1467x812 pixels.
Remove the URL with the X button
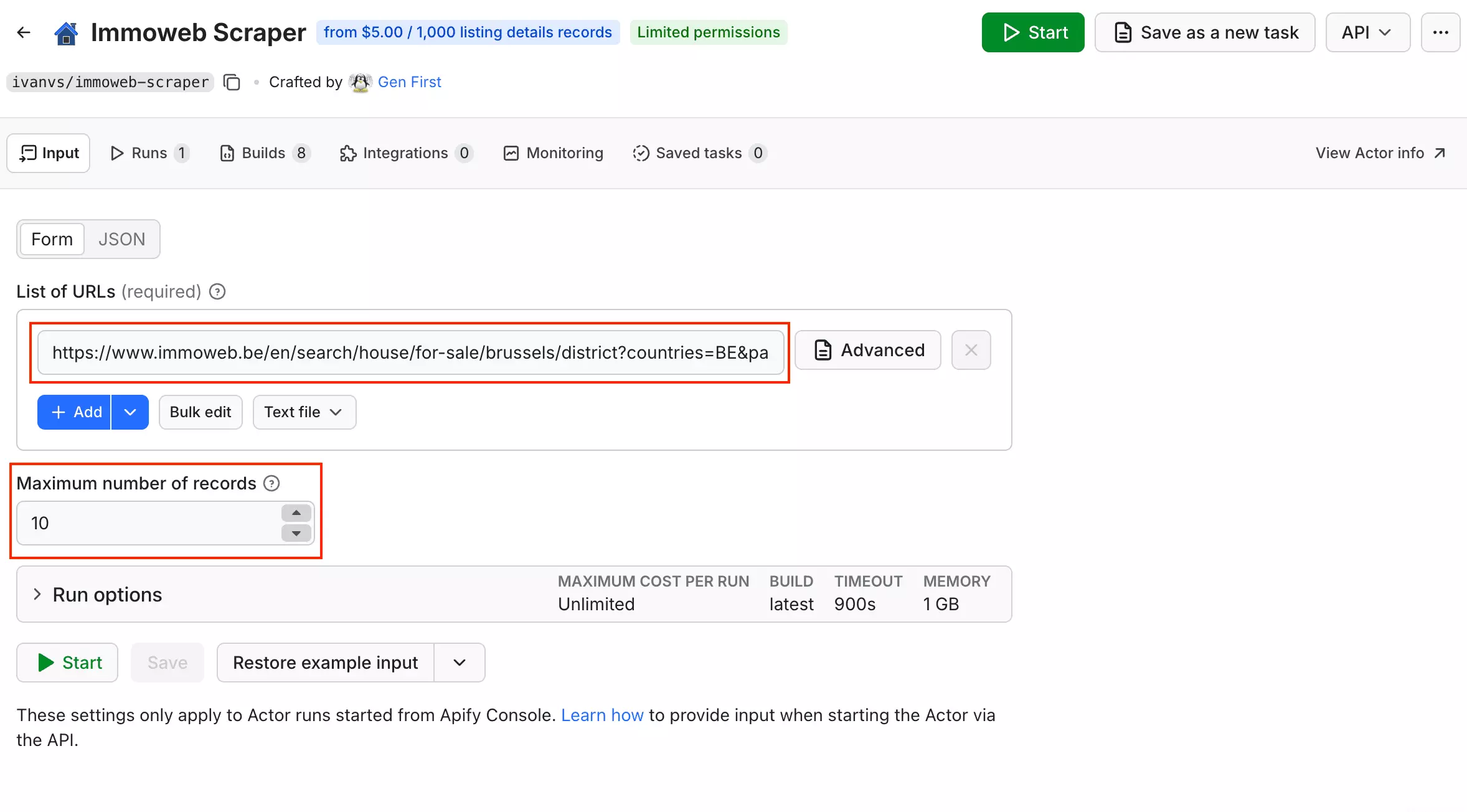tap(971, 350)
